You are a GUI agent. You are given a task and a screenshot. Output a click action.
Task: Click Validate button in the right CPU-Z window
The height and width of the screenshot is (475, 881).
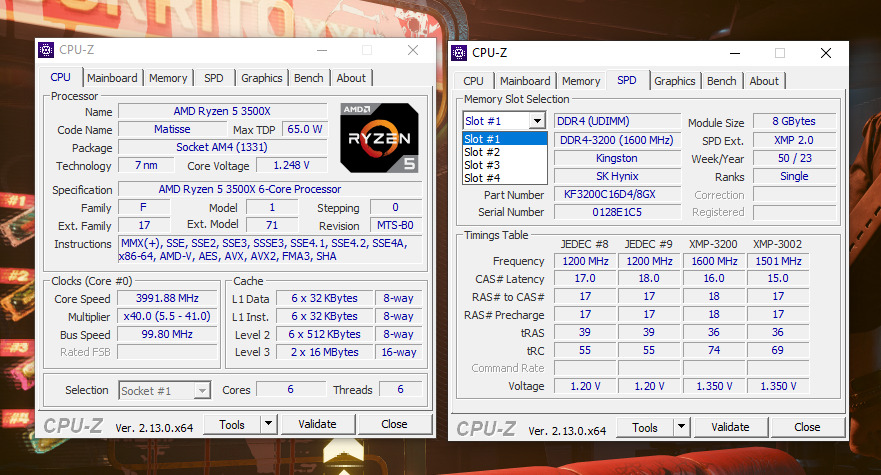tap(730, 427)
